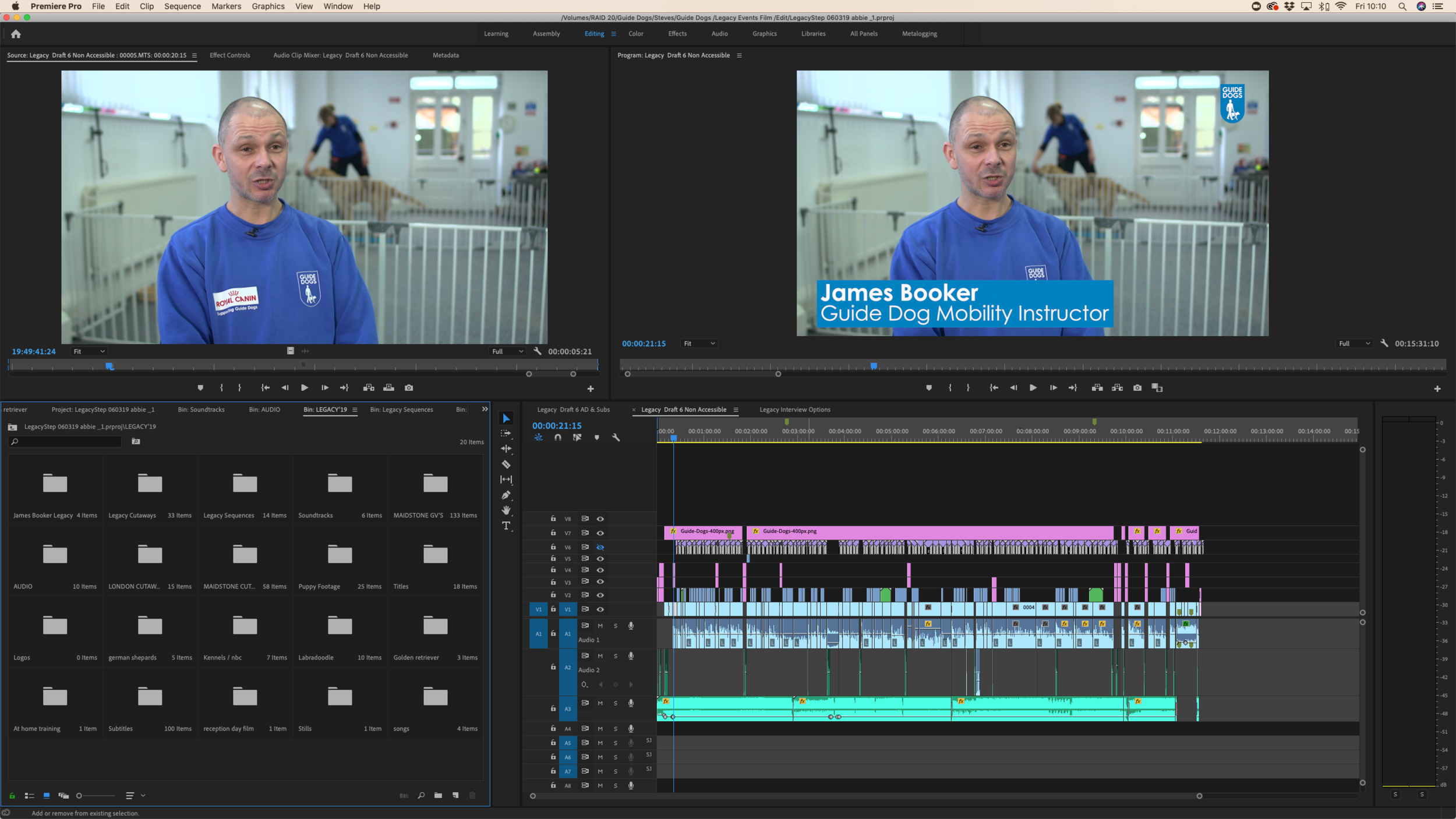Click Find magnifier in project panel footer

pos(421,795)
